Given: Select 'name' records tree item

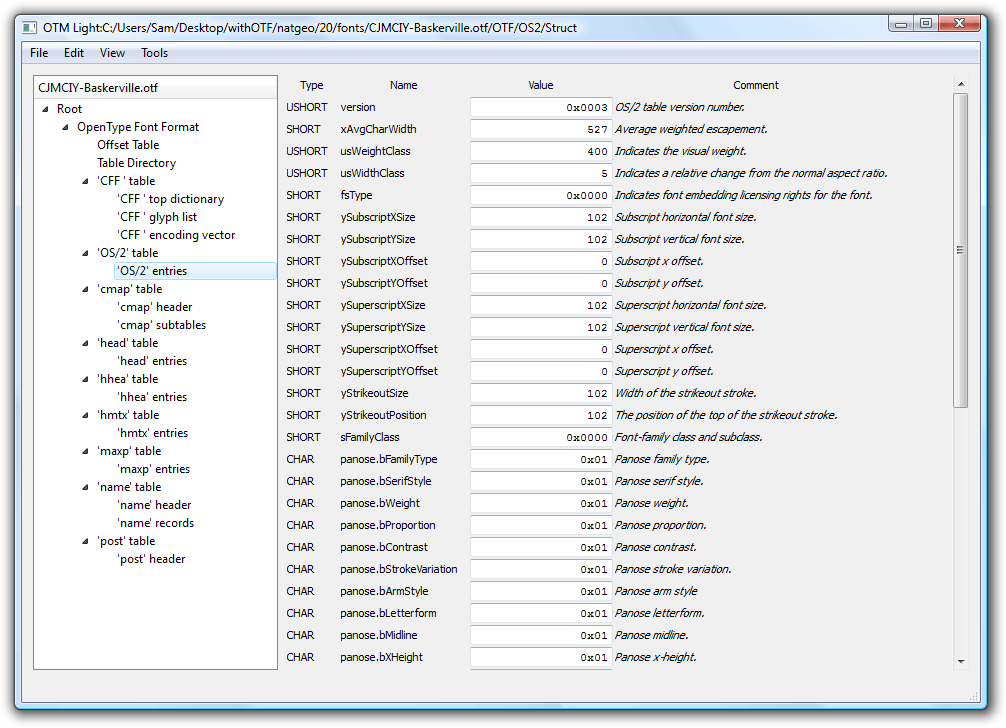Looking at the screenshot, I should pyautogui.click(x=155, y=523).
